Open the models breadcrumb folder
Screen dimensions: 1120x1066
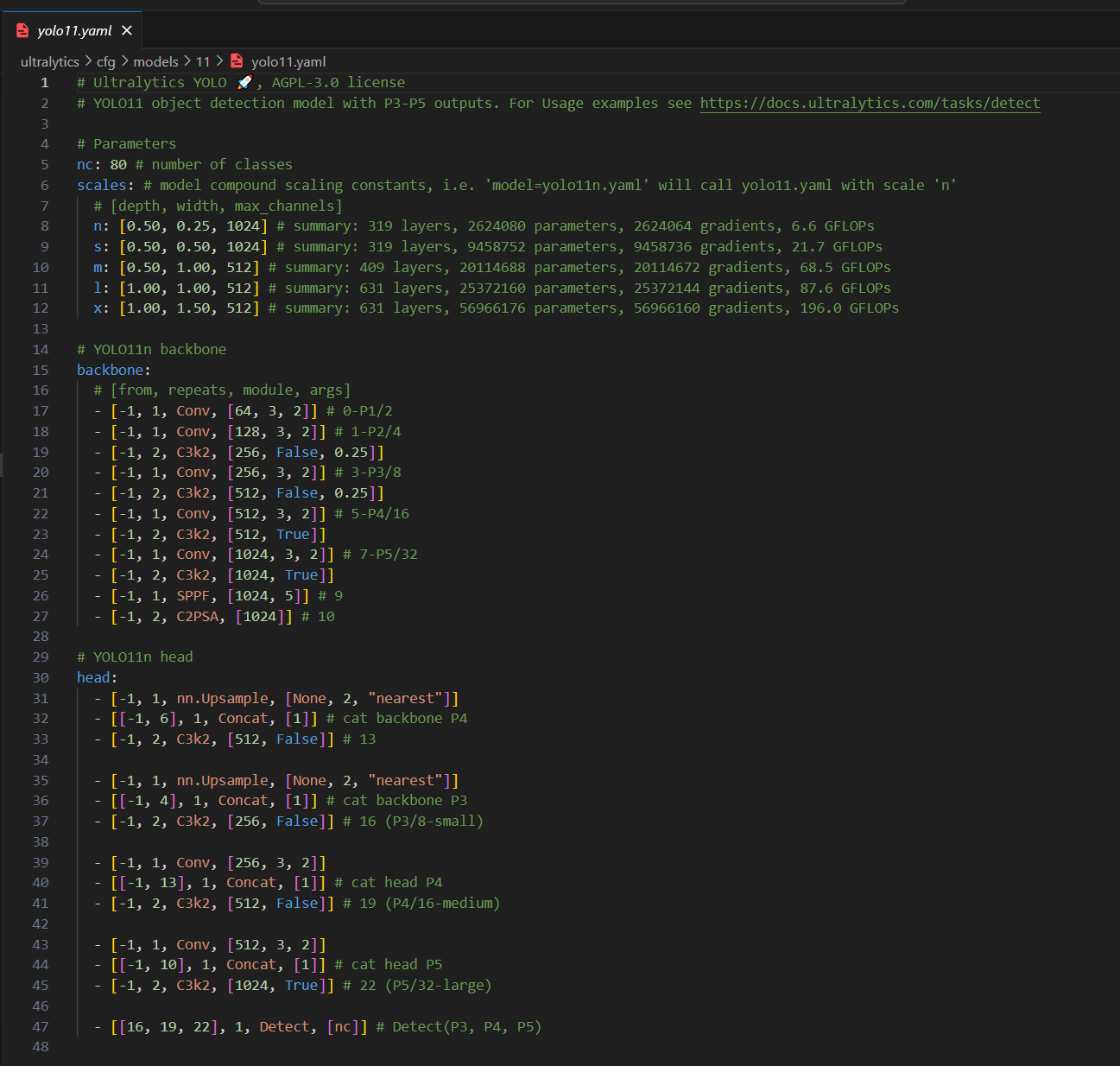click(155, 62)
